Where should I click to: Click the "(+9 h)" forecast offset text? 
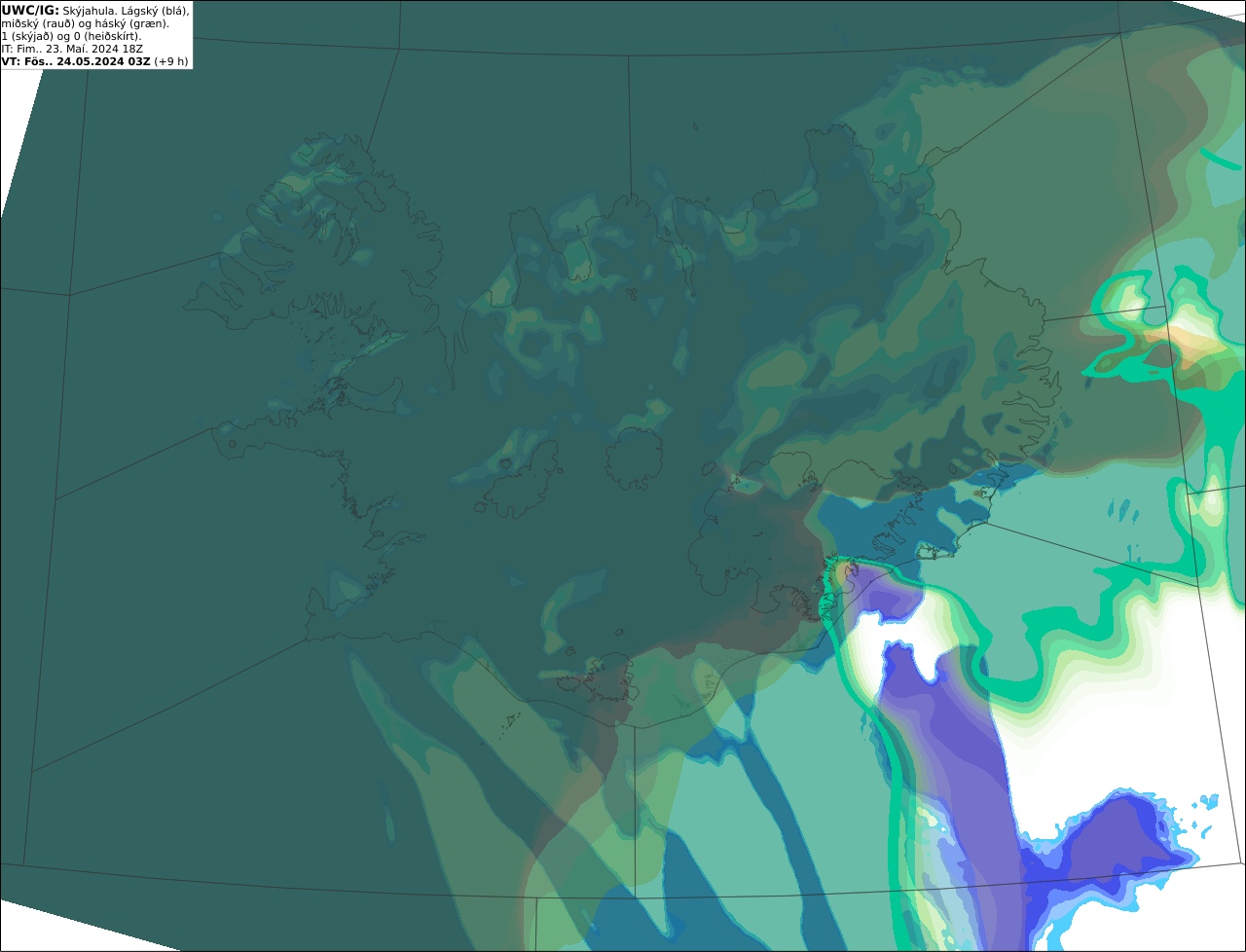tap(171, 61)
